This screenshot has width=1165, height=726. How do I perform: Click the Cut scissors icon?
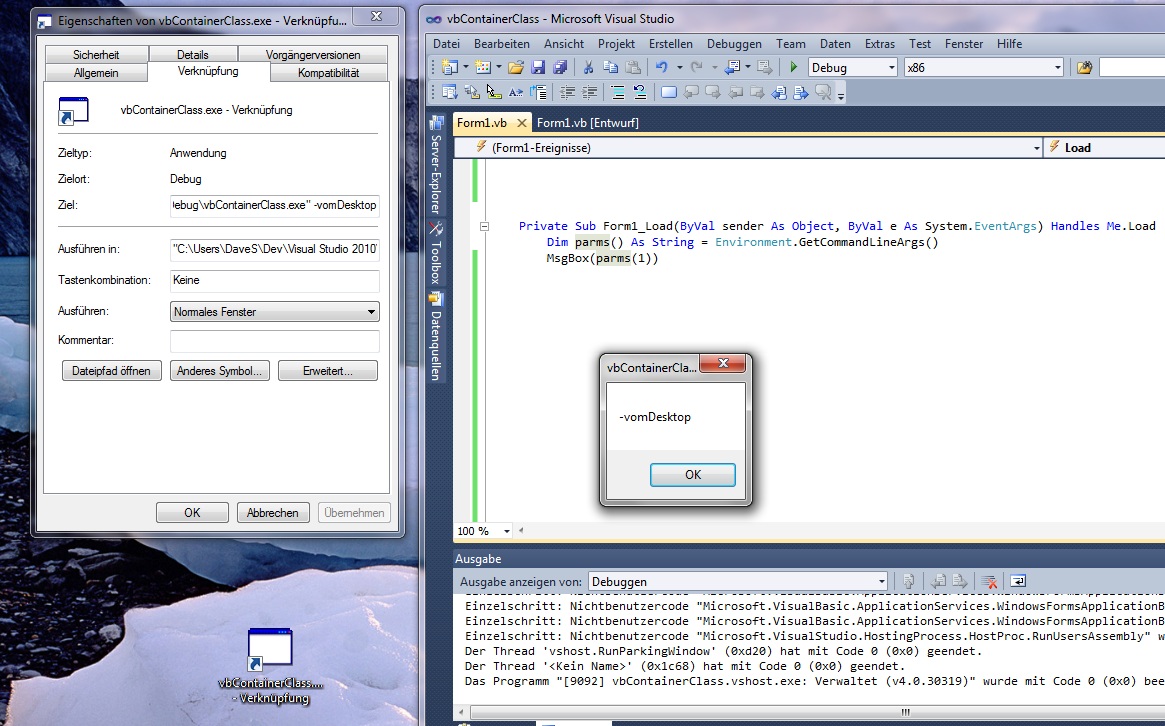[588, 67]
